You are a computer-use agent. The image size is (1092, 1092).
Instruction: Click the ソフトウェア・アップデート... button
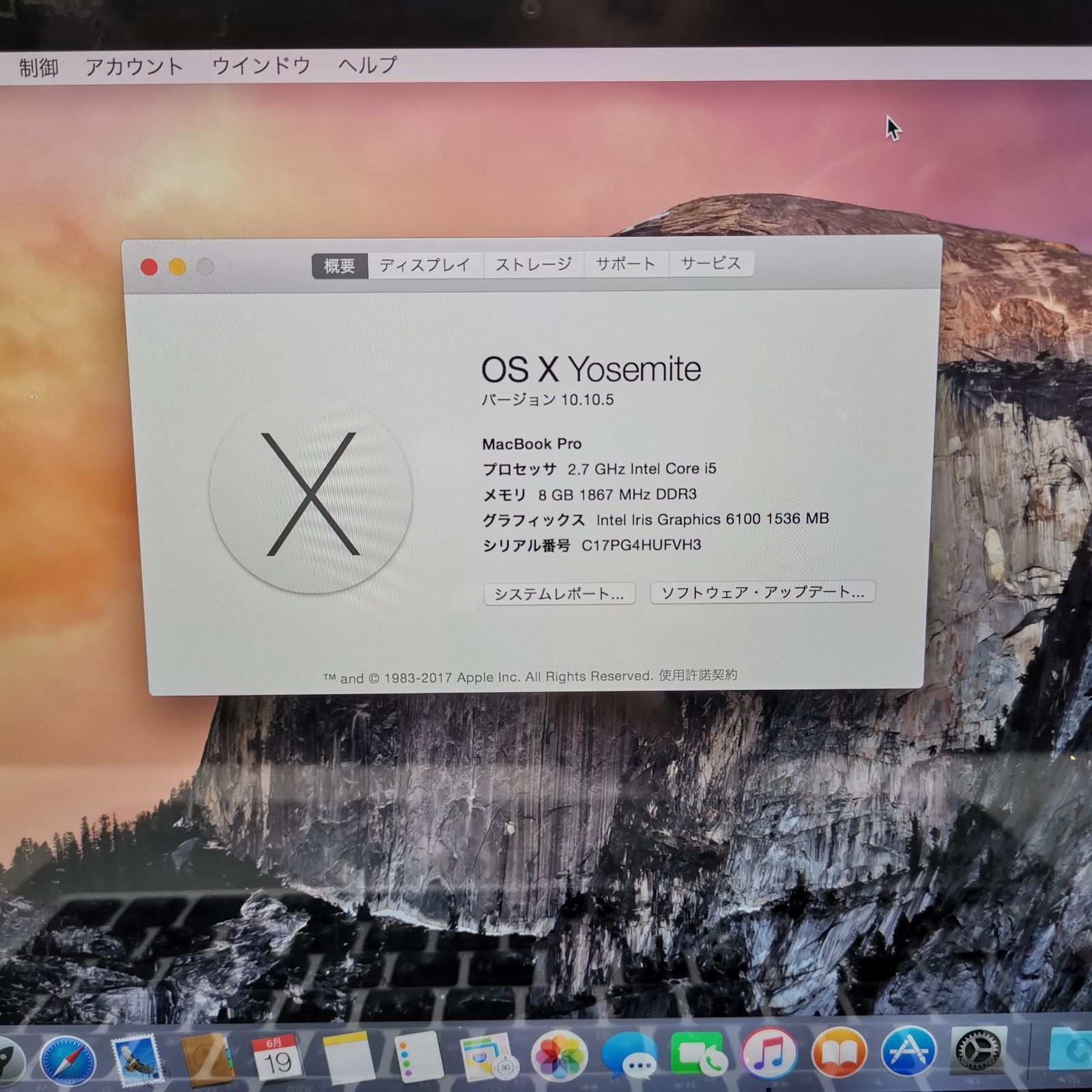763,592
